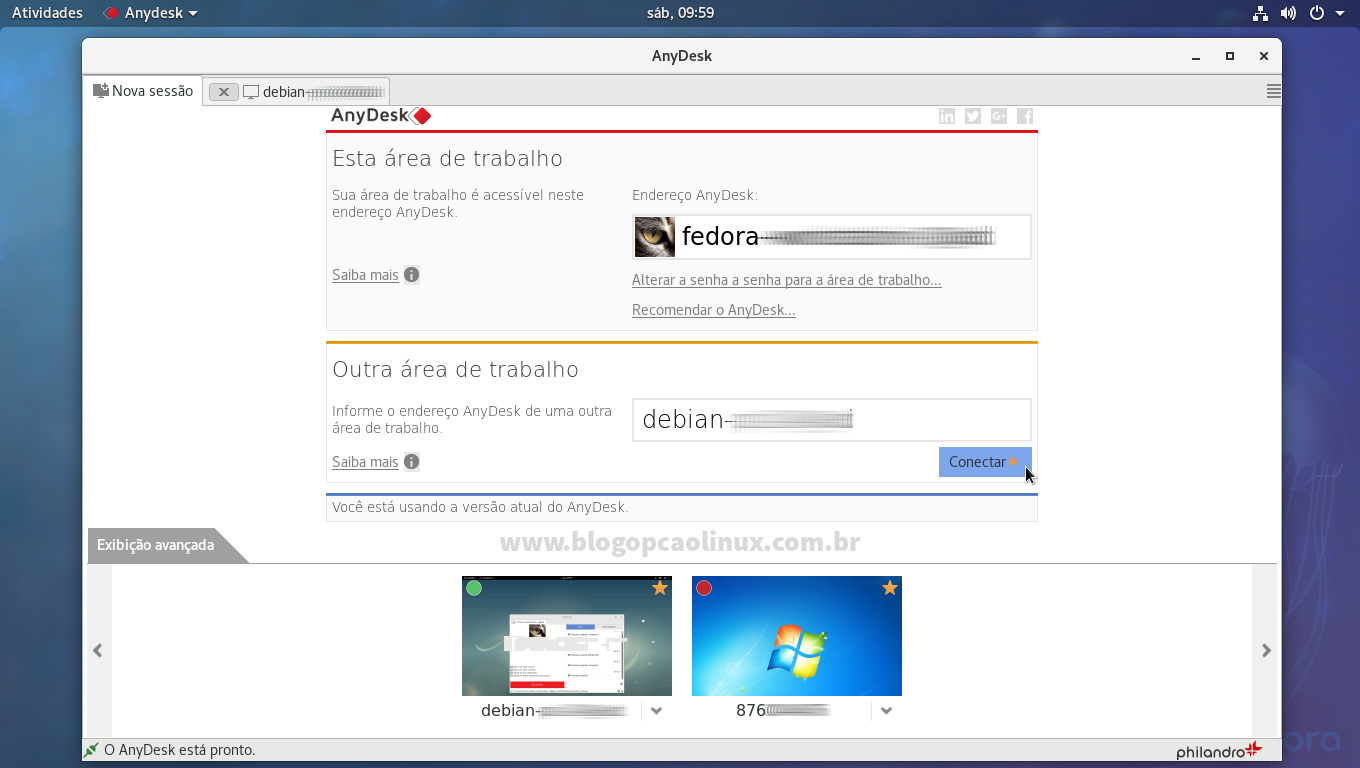Screen dimensions: 1360x768
Task: Focus the remote address input with debian
Action: [832, 420]
